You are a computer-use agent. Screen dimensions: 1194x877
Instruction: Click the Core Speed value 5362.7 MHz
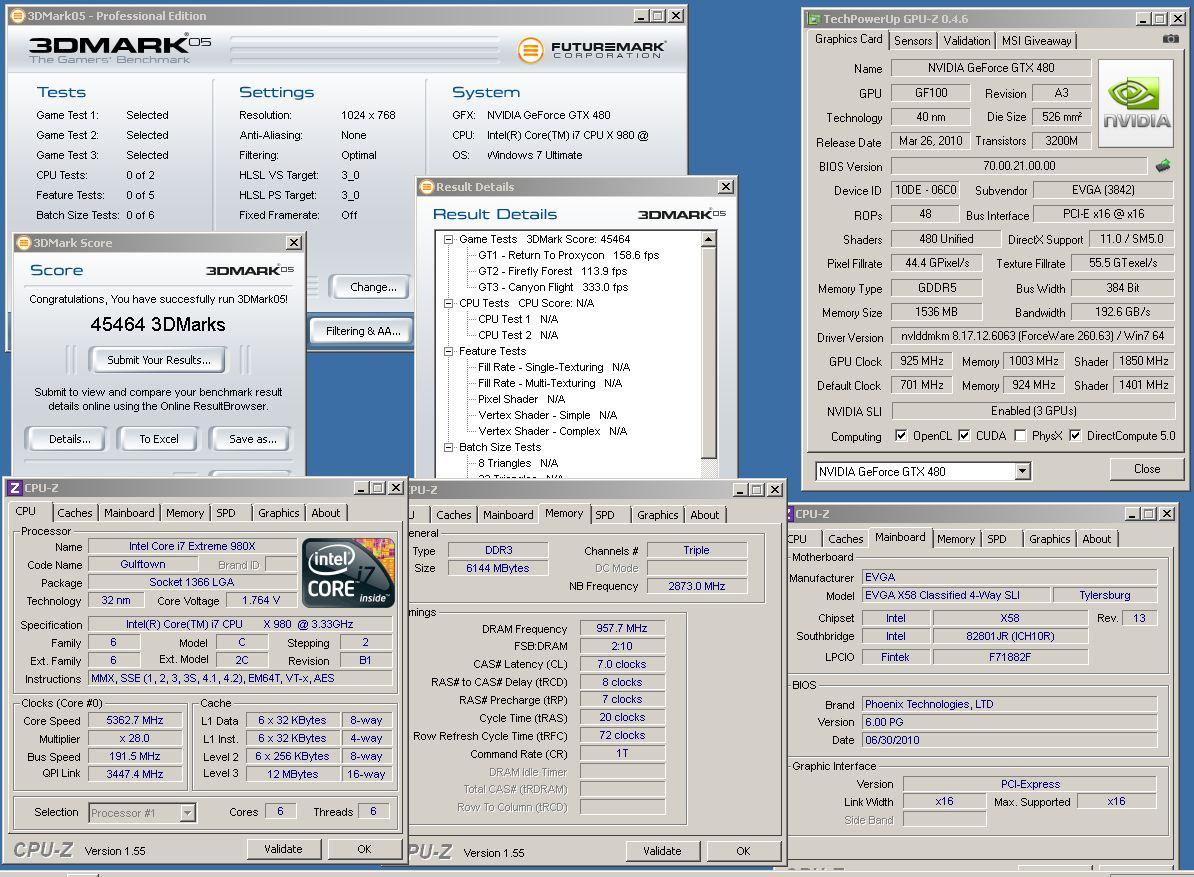135,720
